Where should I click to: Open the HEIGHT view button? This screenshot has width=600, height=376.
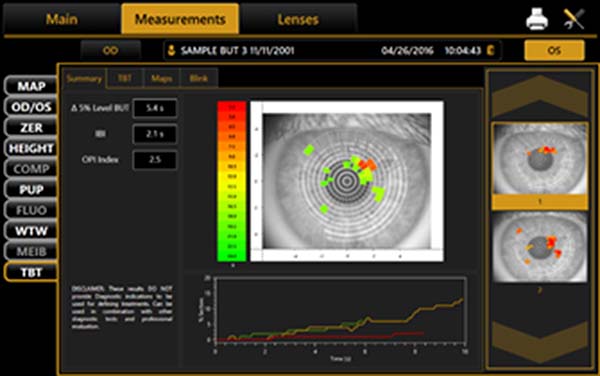click(31, 148)
